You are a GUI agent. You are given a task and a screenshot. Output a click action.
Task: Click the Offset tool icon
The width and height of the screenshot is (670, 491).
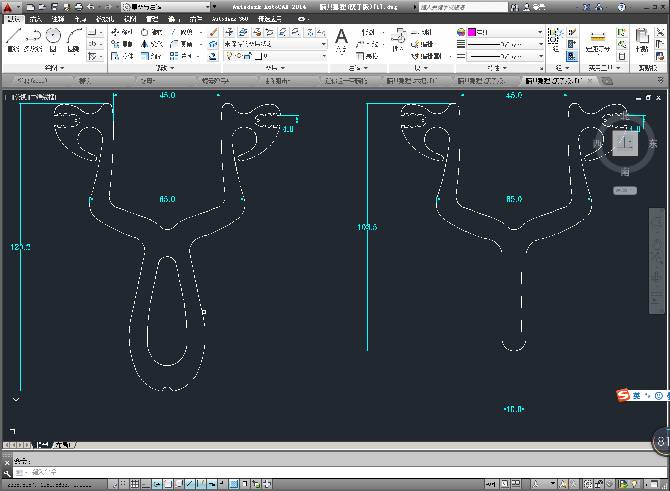pyautogui.click(x=213, y=56)
